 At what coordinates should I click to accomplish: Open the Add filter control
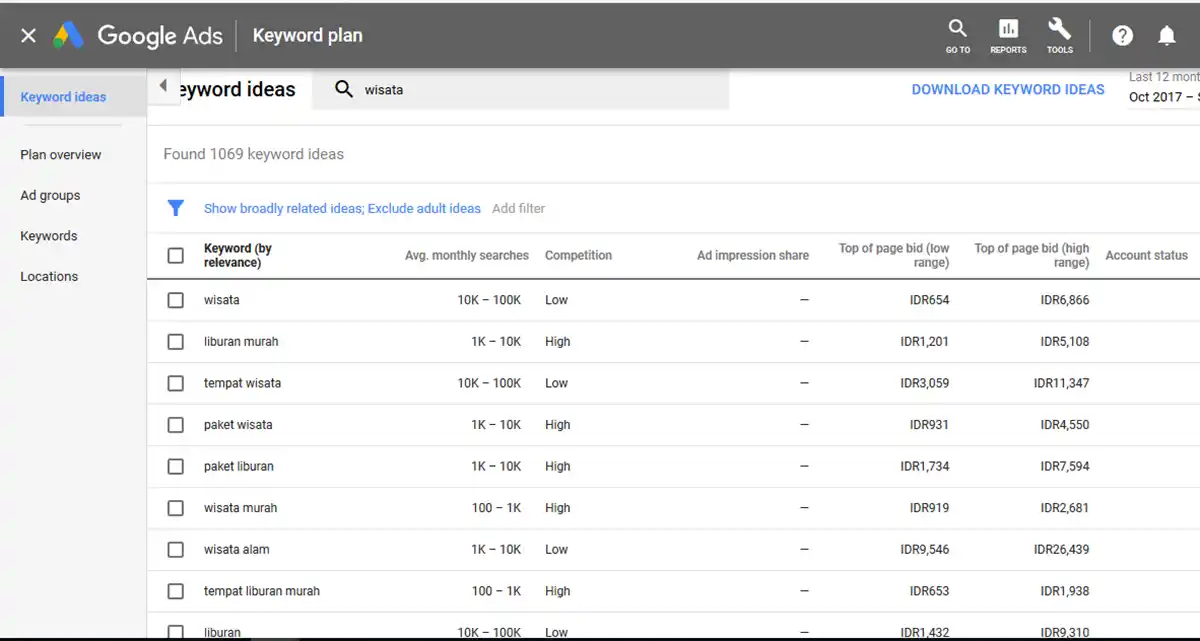[519, 208]
